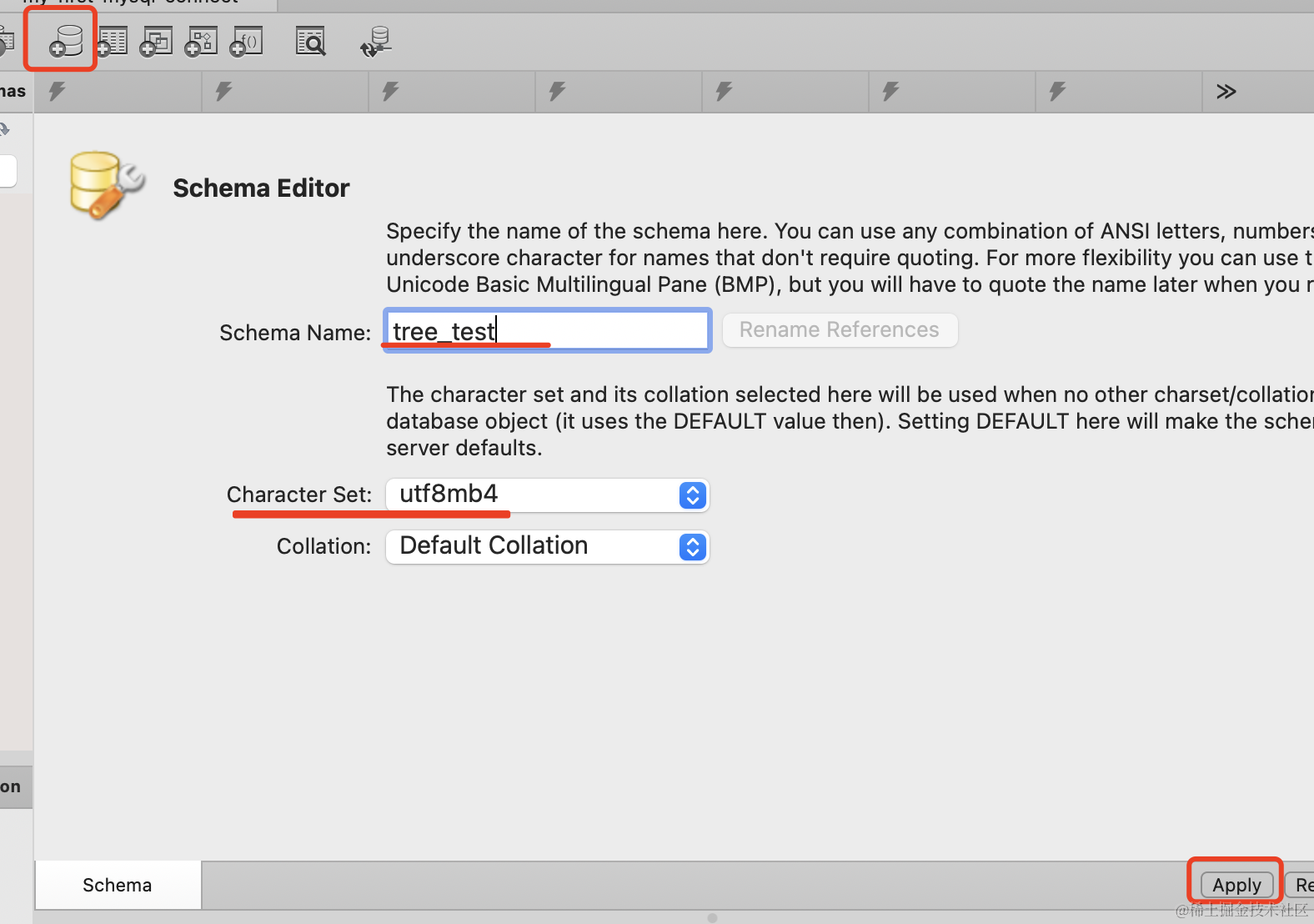Click the reconnect to DBMS icon
The width and height of the screenshot is (1314, 924).
(376, 41)
